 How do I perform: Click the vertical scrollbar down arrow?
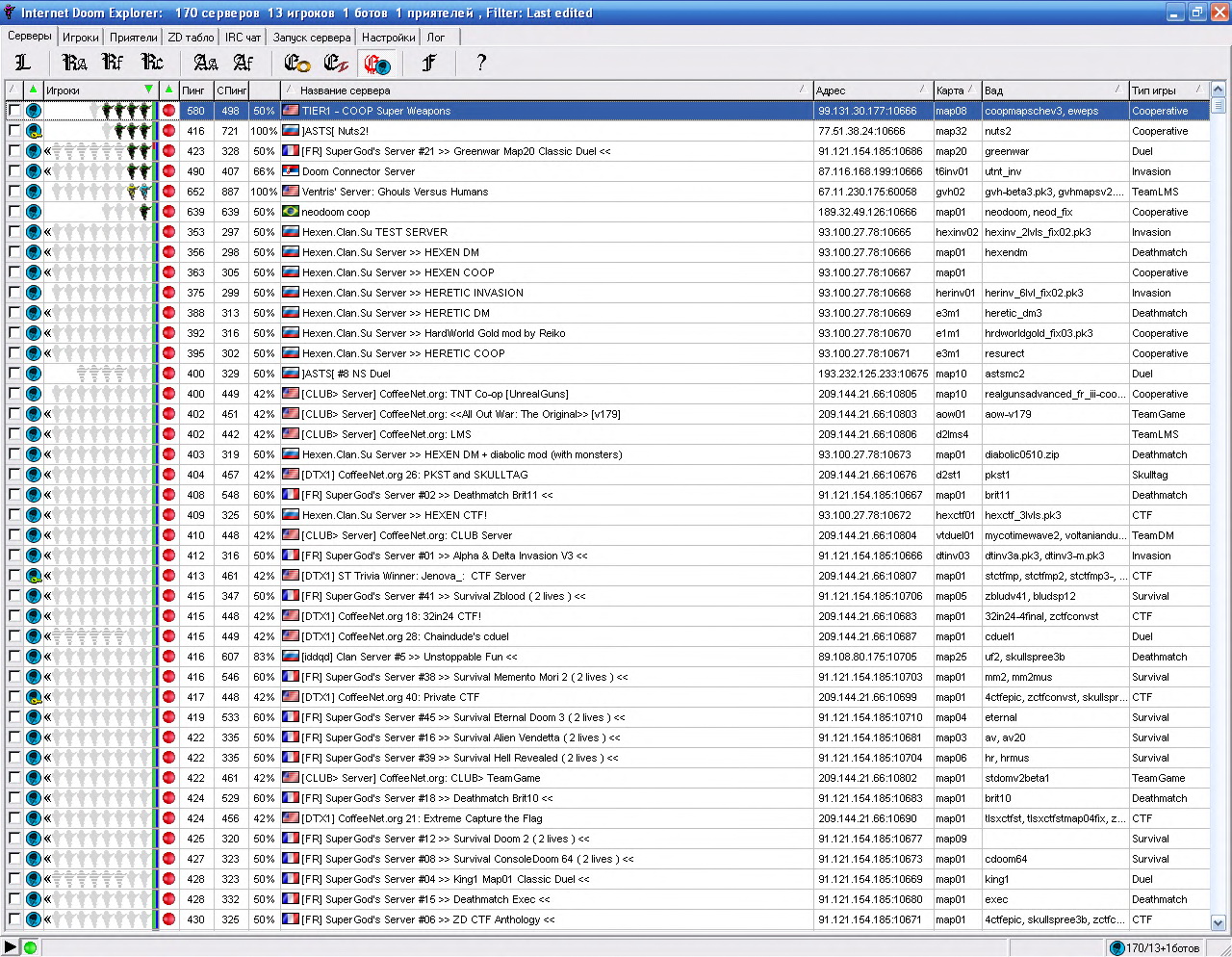1218,921
